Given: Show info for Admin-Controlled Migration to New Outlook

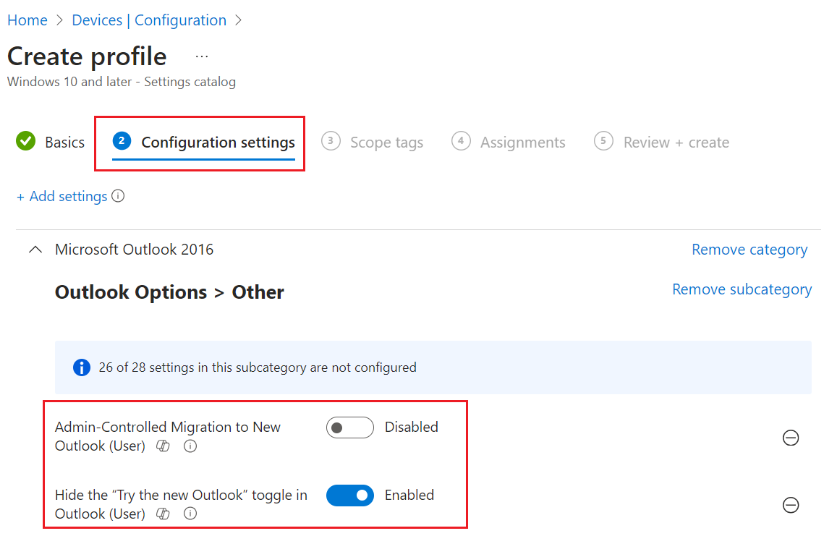Looking at the screenshot, I should [190, 446].
